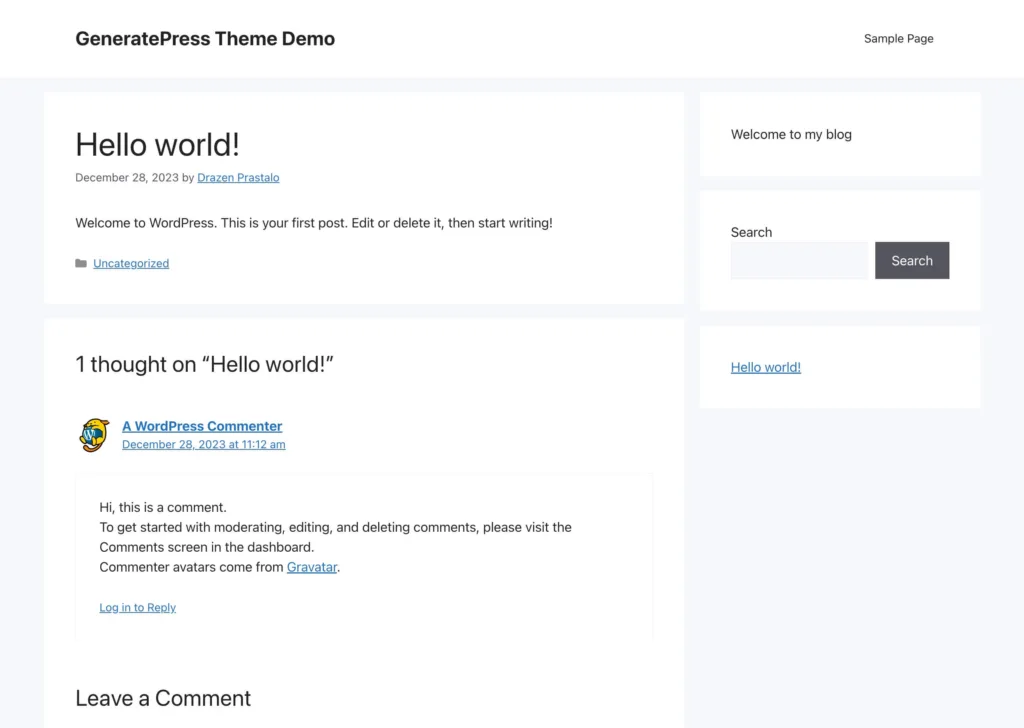Open the Sample Page menu item

[x=897, y=38]
